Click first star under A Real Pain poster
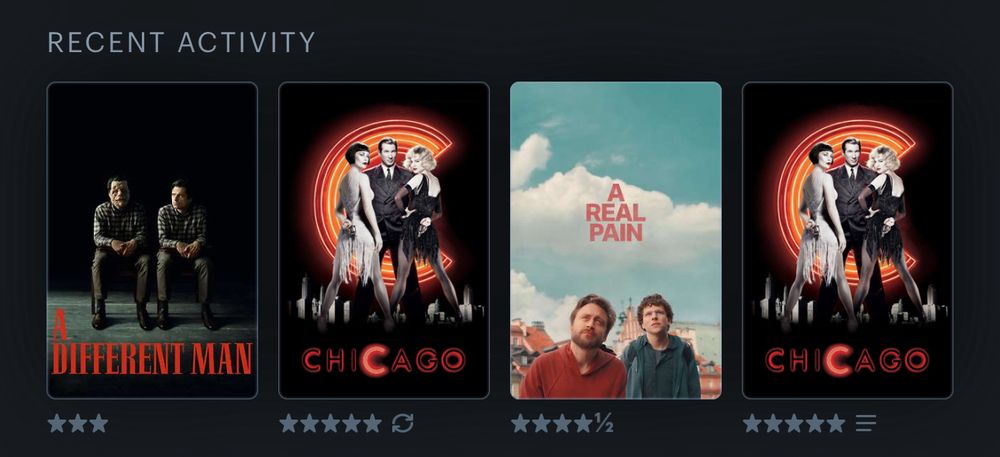 click(x=520, y=423)
